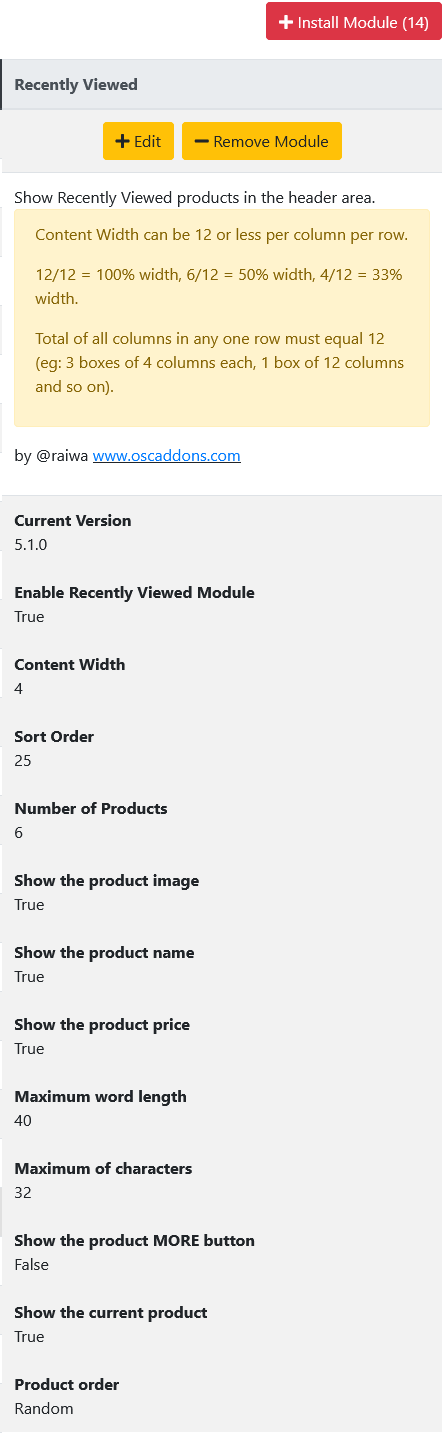The height and width of the screenshot is (1436, 446).
Task: Click the Remove Module button label
Action: coord(271,141)
